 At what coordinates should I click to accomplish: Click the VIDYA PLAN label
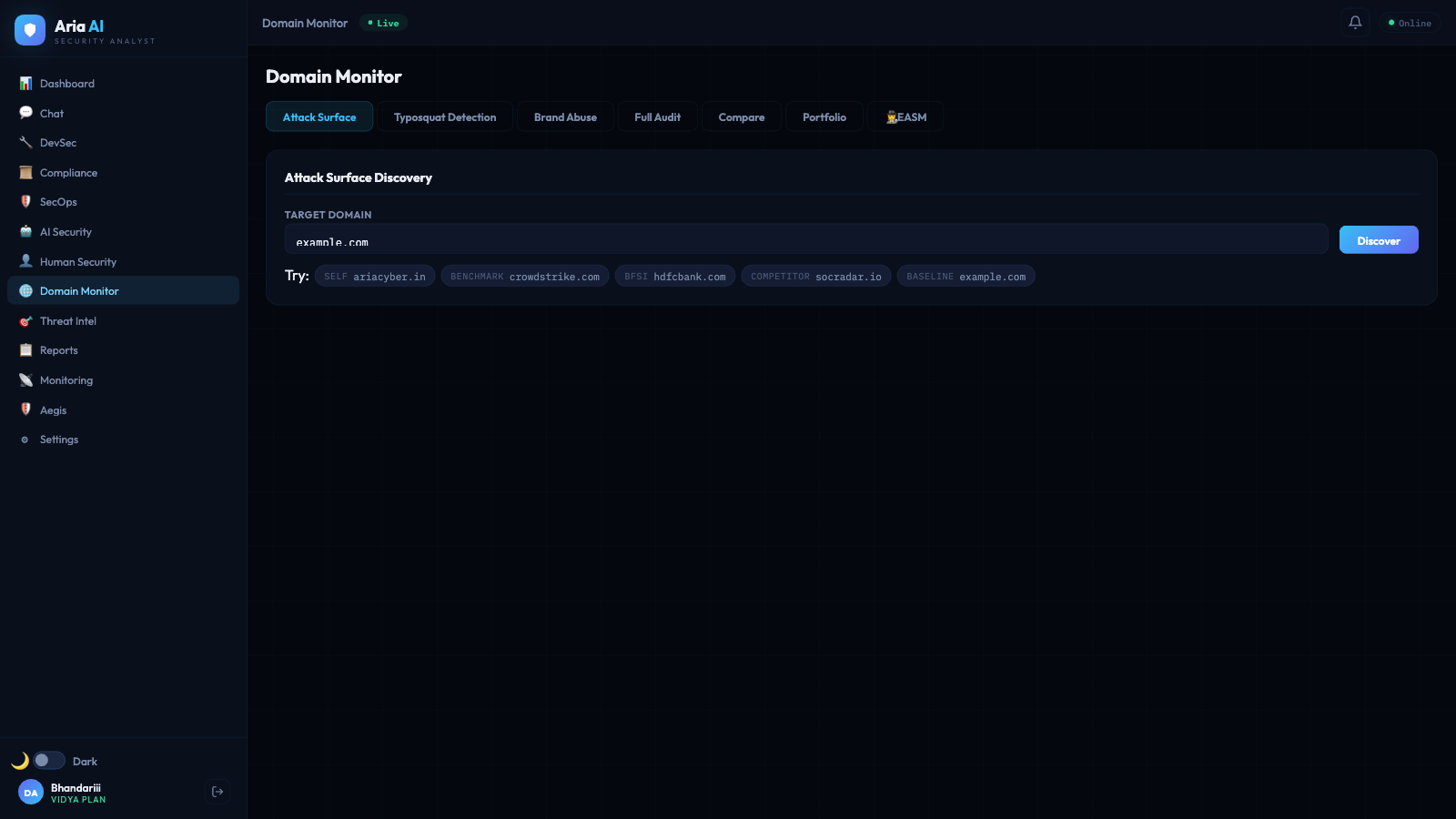78,800
